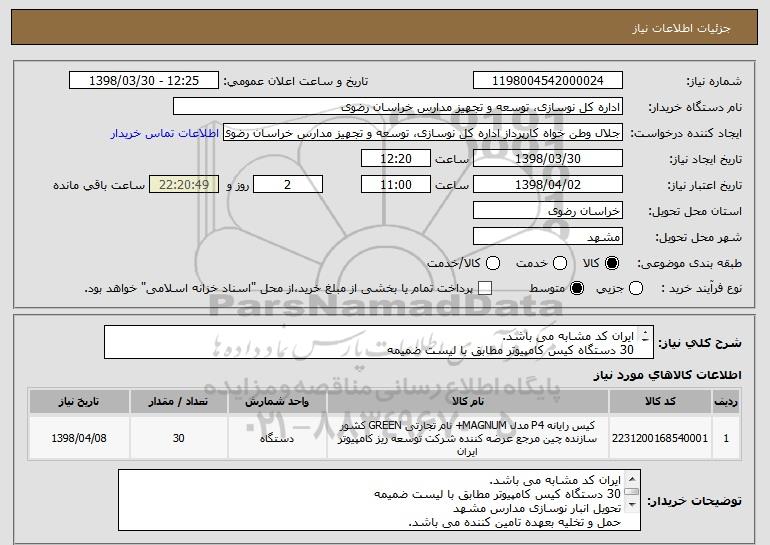Click the واحد شمارش column header
This screenshot has height=545, width=770.
click(x=277, y=402)
